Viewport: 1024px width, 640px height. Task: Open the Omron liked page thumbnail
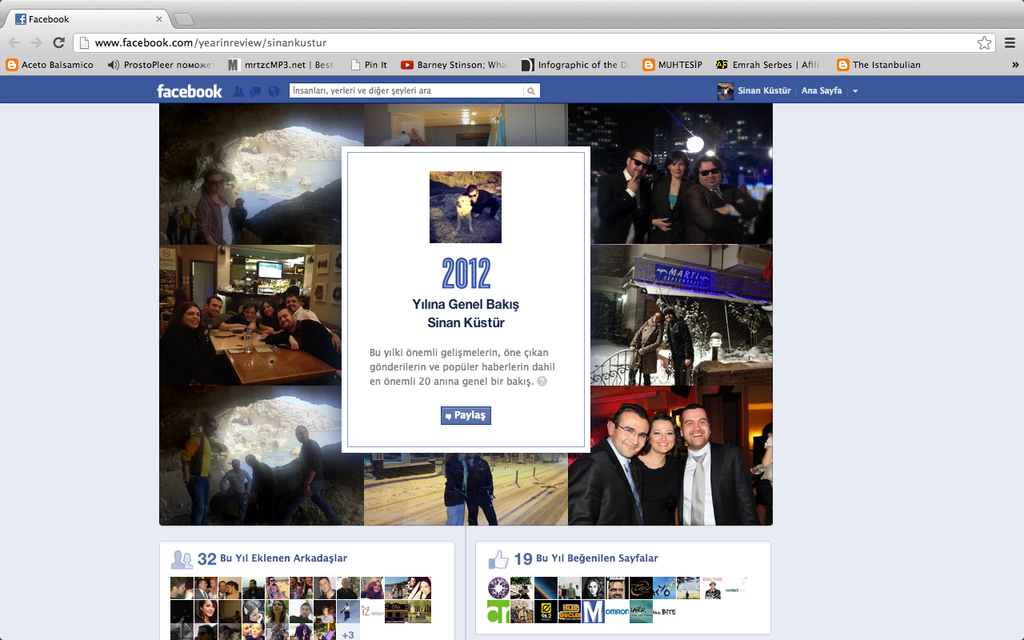[617, 612]
